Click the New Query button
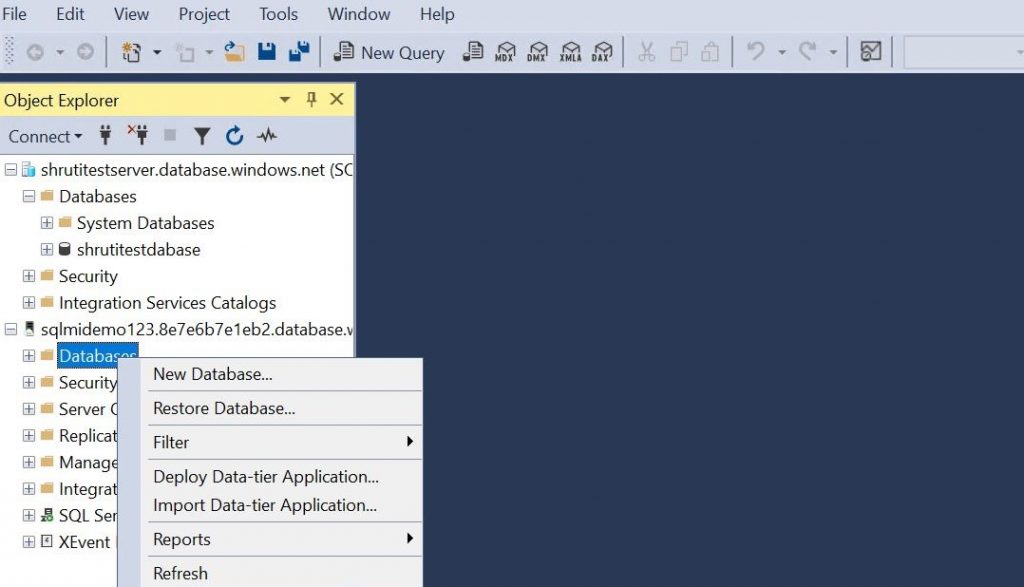1024x587 pixels. 389,53
